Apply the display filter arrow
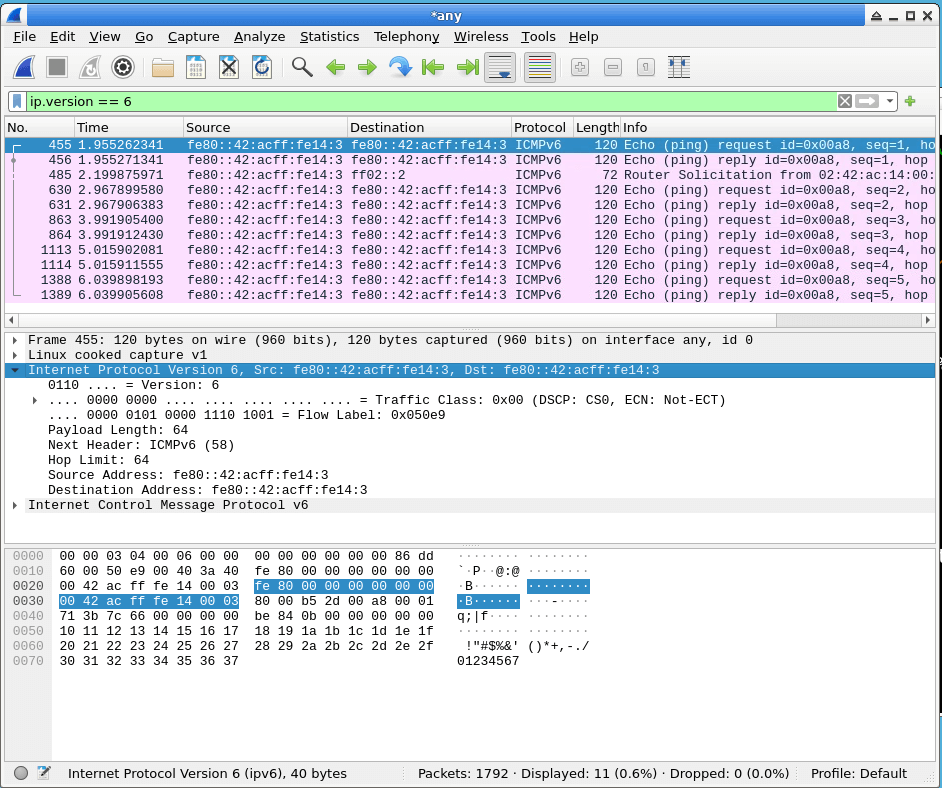Image resolution: width=942 pixels, height=788 pixels. click(x=867, y=102)
